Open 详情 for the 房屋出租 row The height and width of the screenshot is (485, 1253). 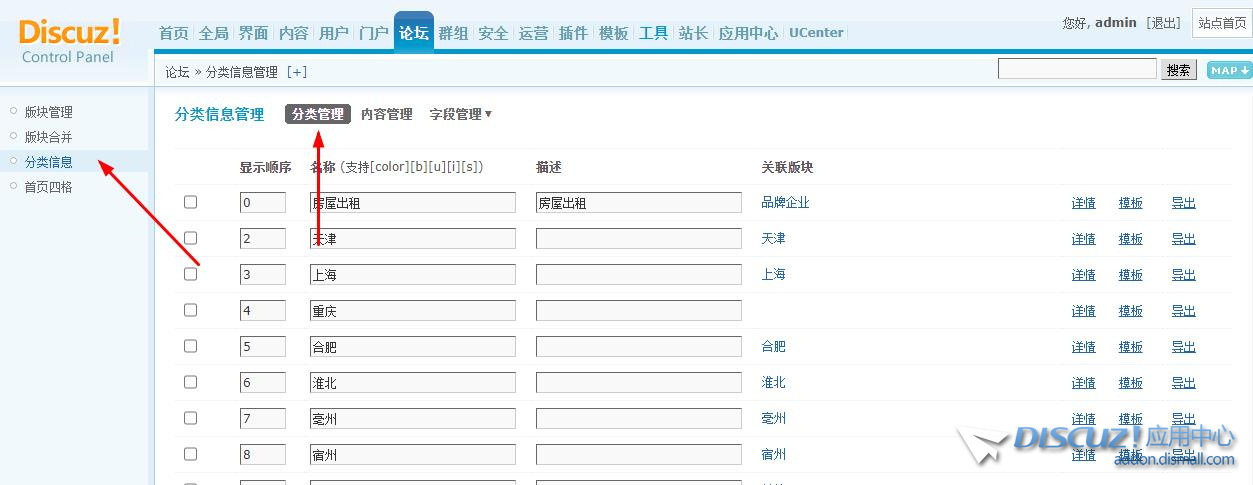click(x=1084, y=203)
